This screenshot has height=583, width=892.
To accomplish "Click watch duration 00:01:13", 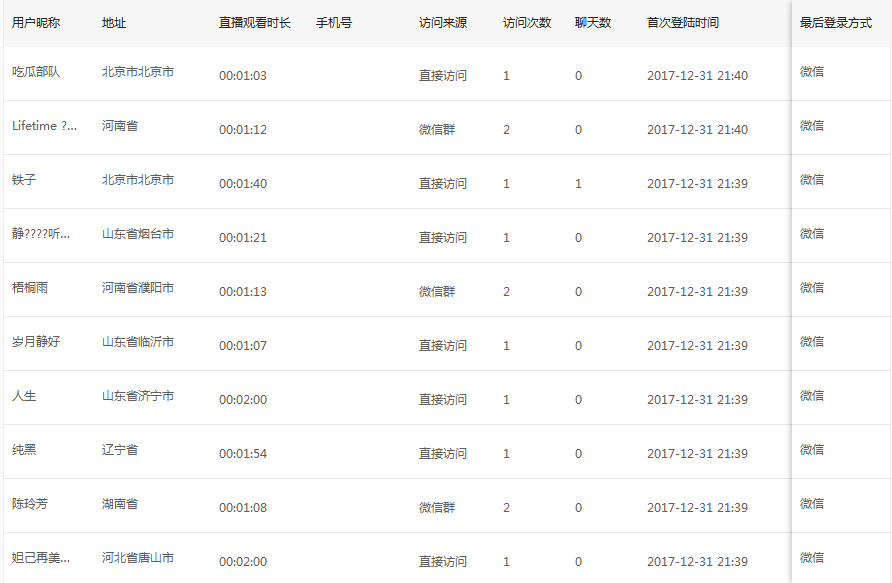I will pyautogui.click(x=243, y=292).
